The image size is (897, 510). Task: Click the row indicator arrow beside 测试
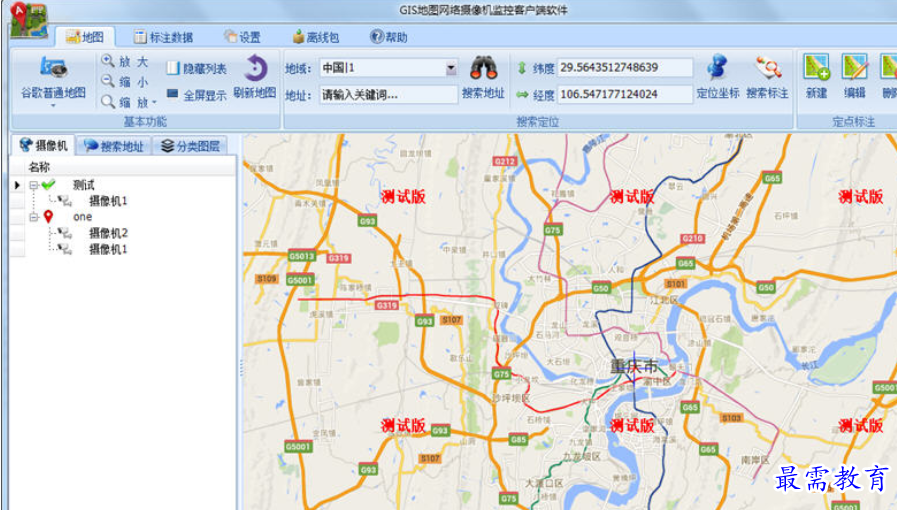[x=17, y=185]
